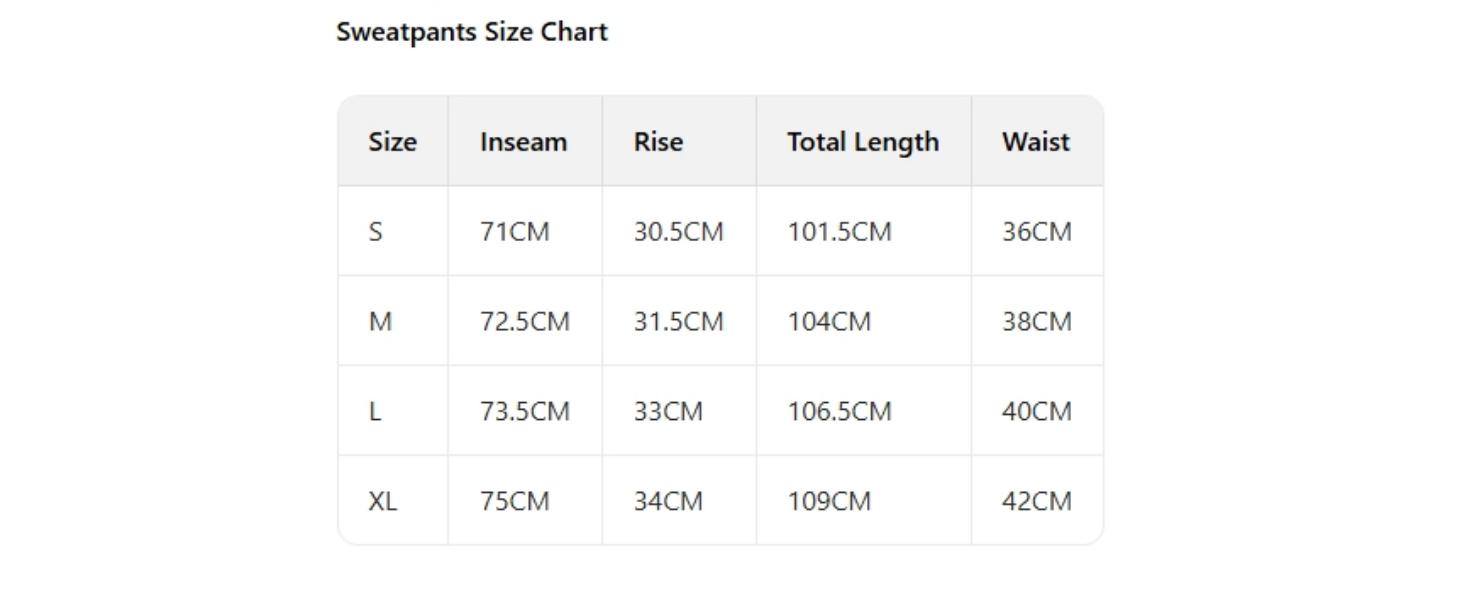This screenshot has width=1462, height=600.
Task: Click the 40CM waist cell
Action: (1036, 412)
